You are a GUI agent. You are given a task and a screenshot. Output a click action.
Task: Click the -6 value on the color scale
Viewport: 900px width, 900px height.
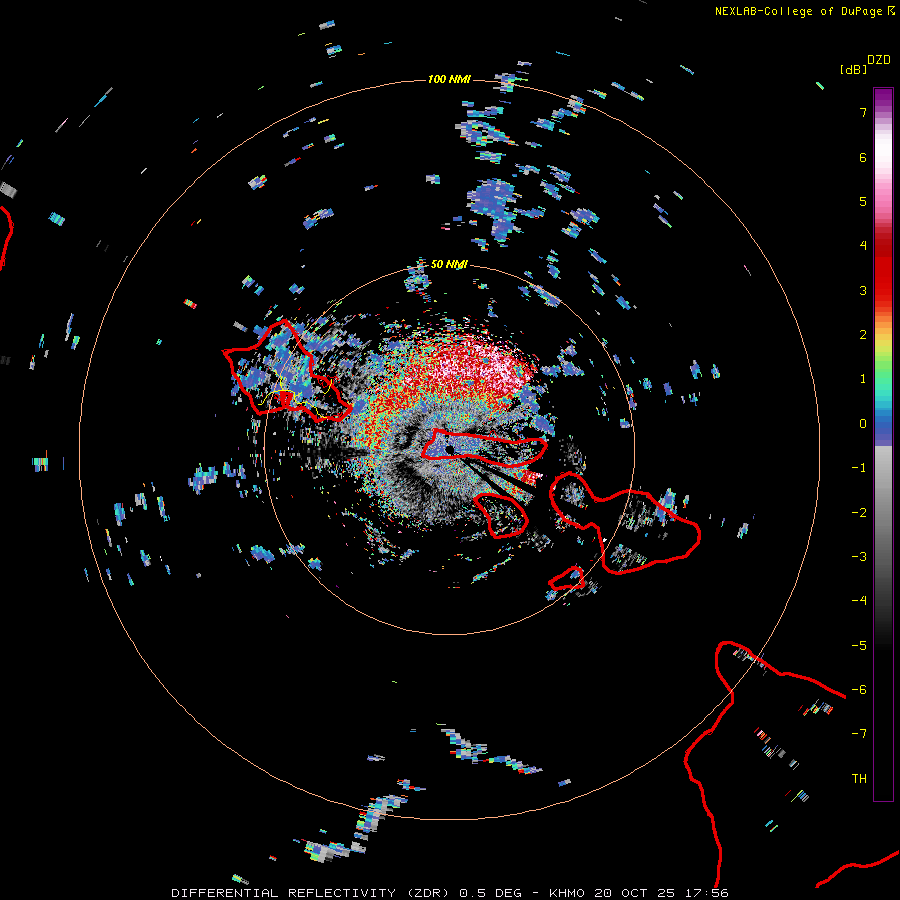[x=859, y=690]
